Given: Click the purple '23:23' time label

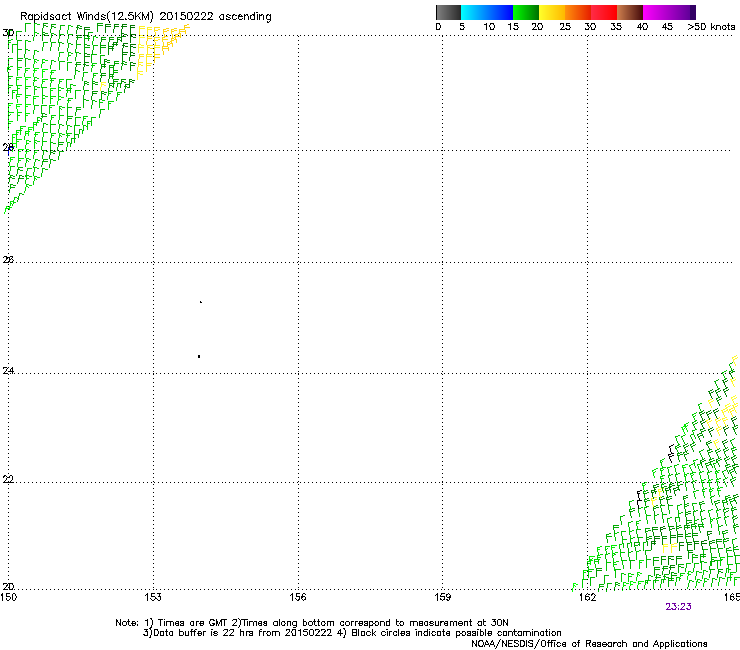Looking at the screenshot, I should pyautogui.click(x=678, y=607).
